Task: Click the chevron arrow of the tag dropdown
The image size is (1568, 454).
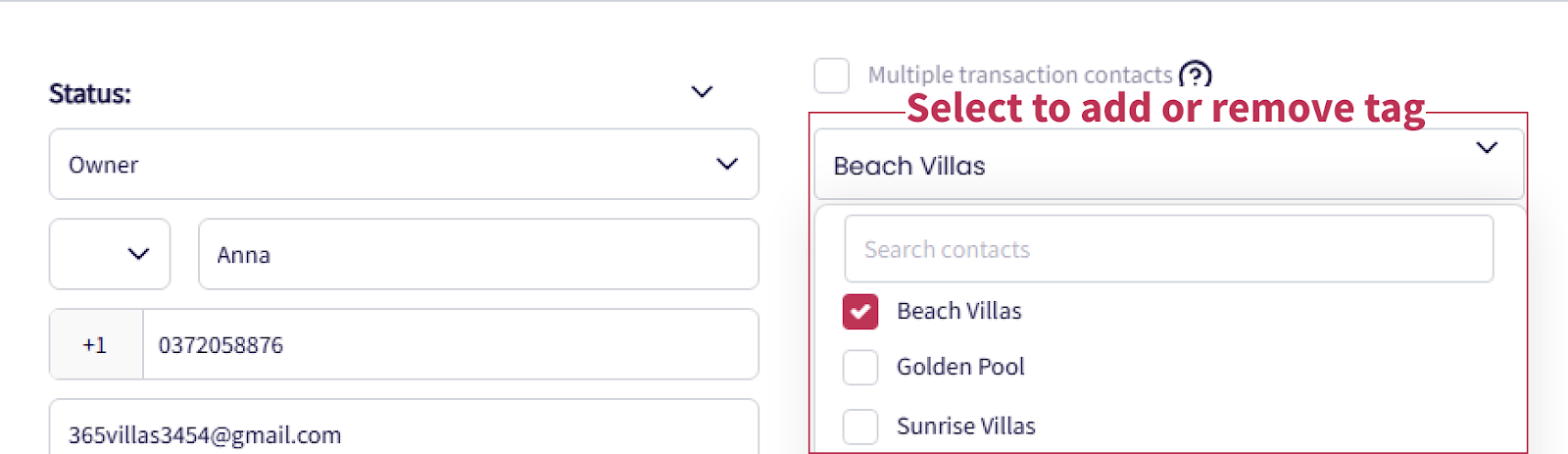Action: (x=1487, y=148)
